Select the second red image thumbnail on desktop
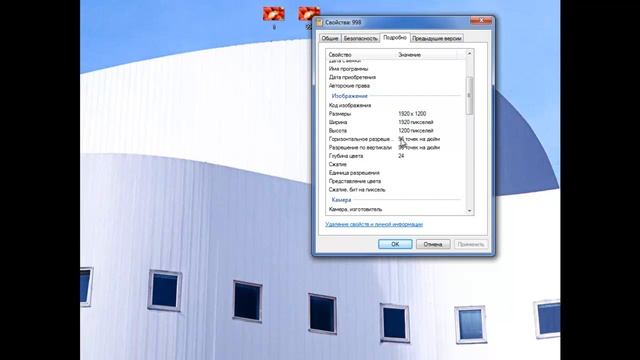640x360 pixels. 309,13
